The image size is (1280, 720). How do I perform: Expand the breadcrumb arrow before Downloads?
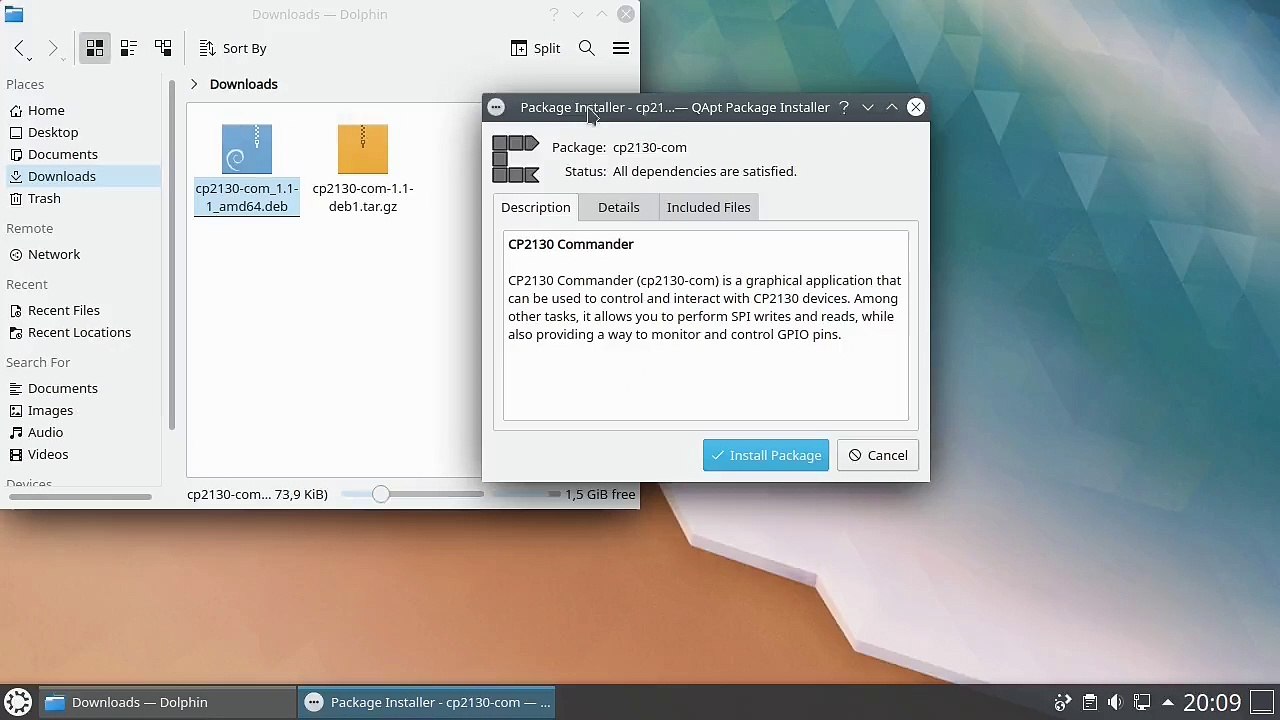coord(194,84)
